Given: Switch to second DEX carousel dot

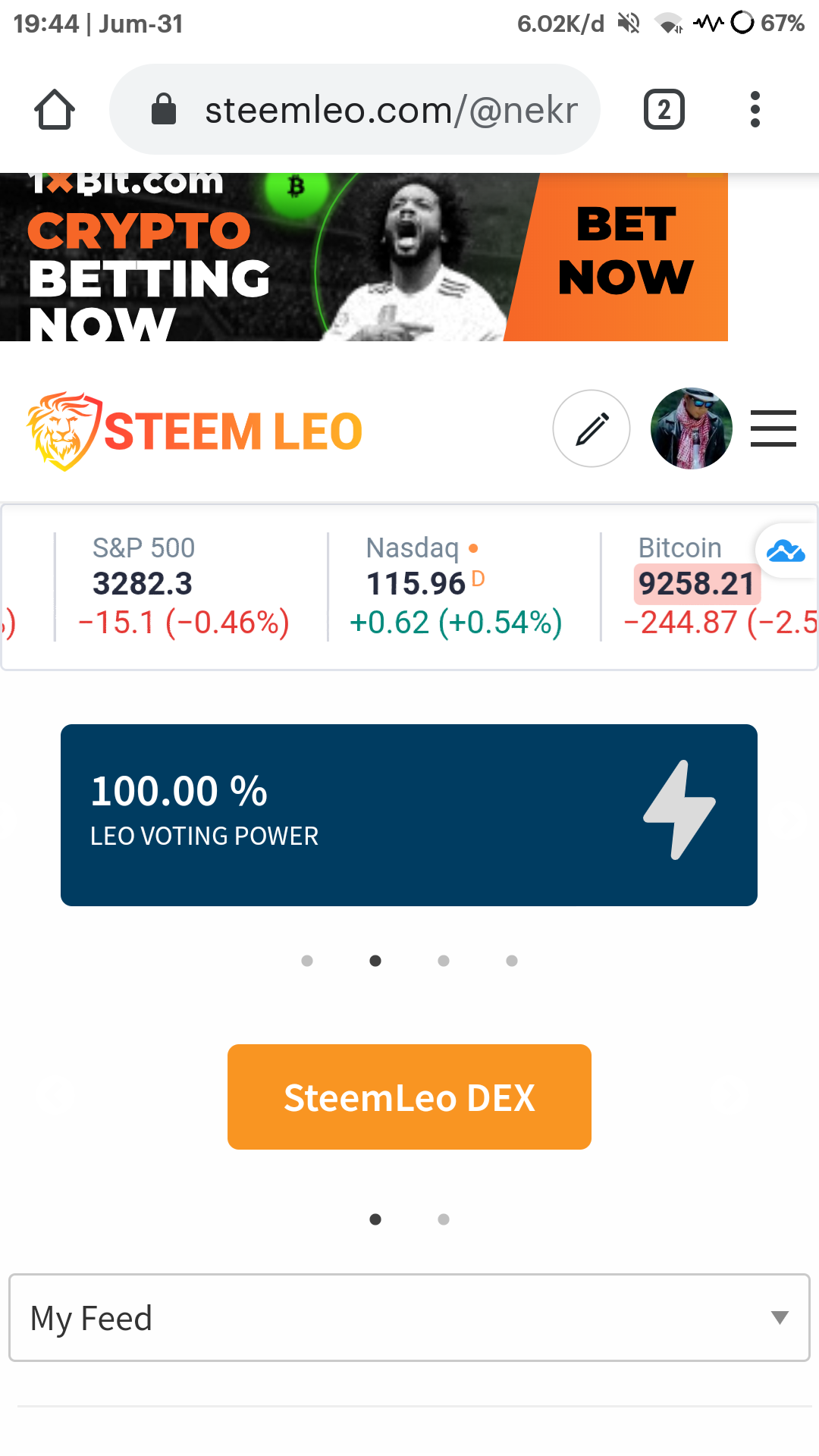Looking at the screenshot, I should pos(444,1219).
